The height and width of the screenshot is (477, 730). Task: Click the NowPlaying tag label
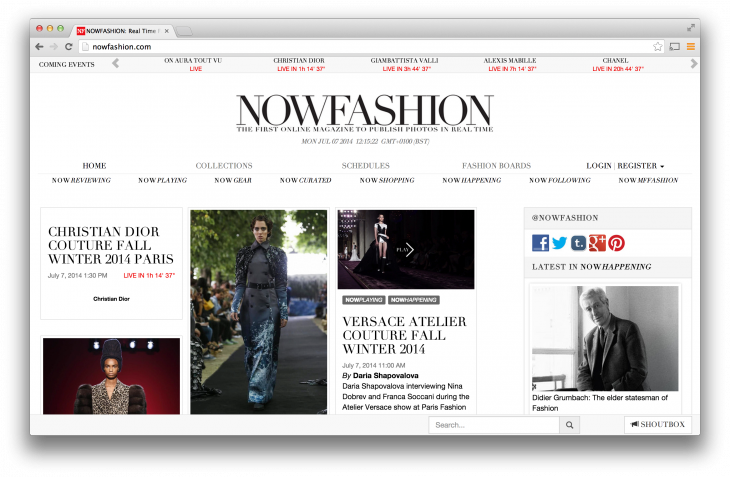[x=363, y=300]
